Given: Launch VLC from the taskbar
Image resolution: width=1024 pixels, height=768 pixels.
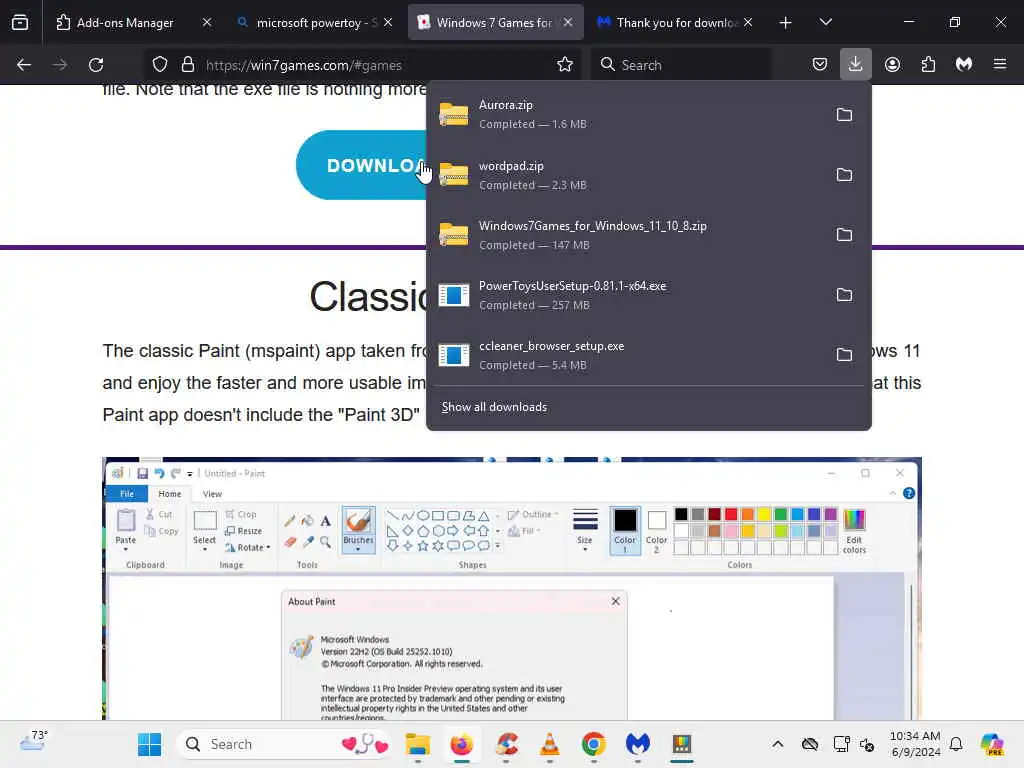Looking at the screenshot, I should pyautogui.click(x=550, y=744).
